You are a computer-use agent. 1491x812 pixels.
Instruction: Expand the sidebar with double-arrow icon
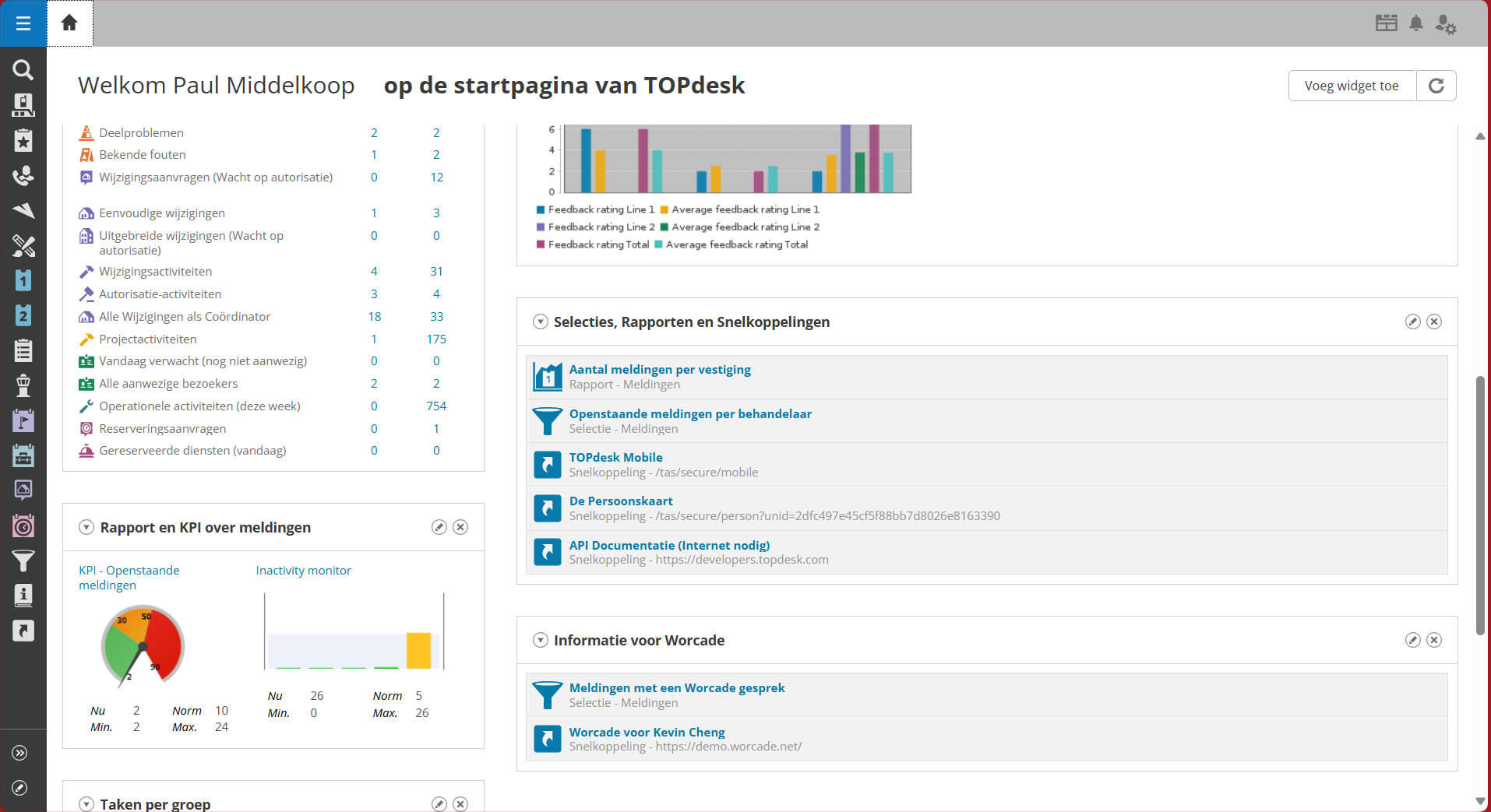tap(20, 753)
